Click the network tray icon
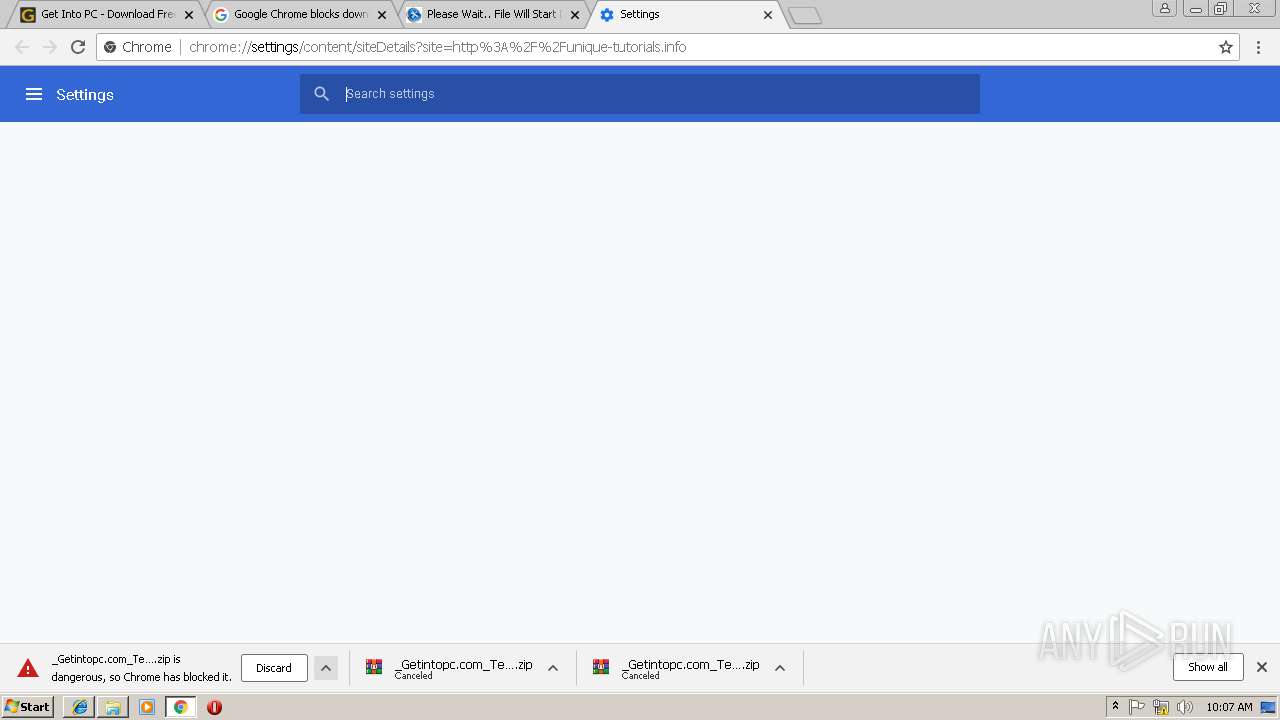Image resolution: width=1280 pixels, height=720 pixels. [x=1160, y=707]
